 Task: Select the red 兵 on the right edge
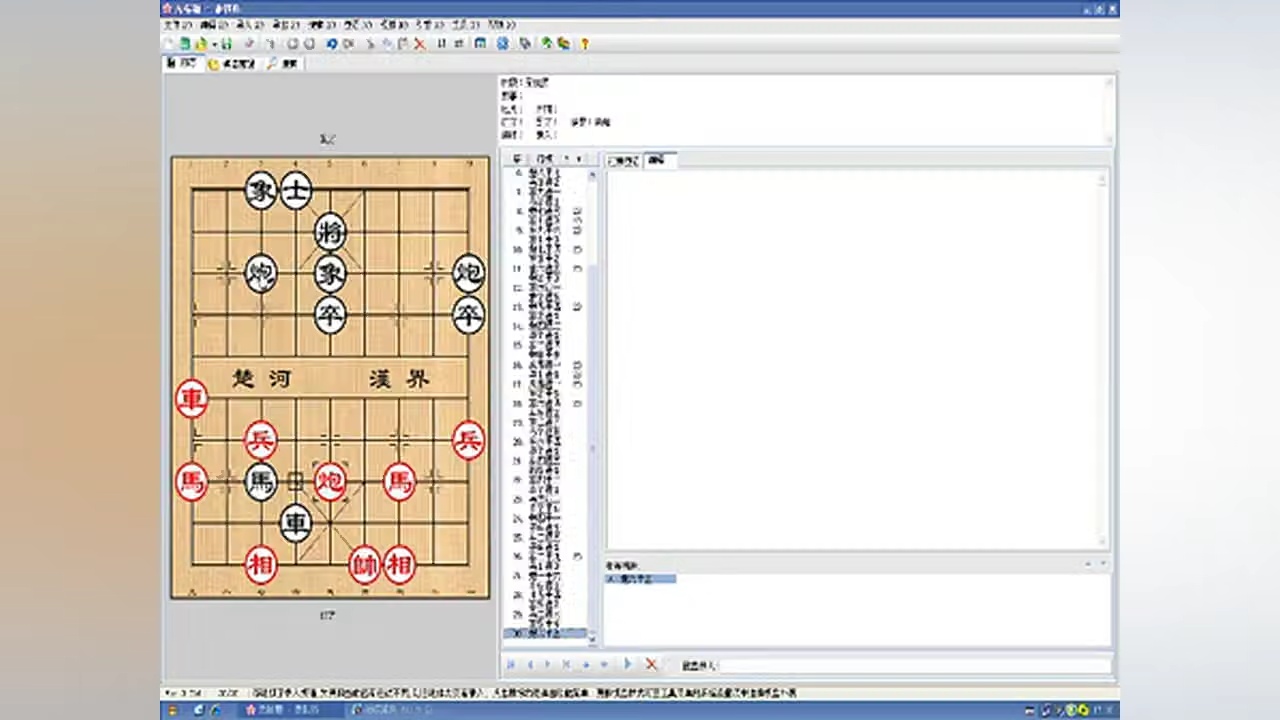click(468, 440)
